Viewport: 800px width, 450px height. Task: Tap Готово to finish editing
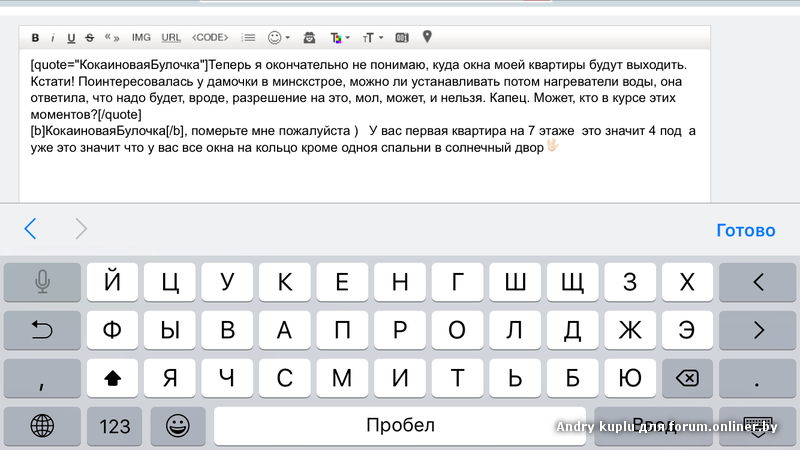click(745, 230)
